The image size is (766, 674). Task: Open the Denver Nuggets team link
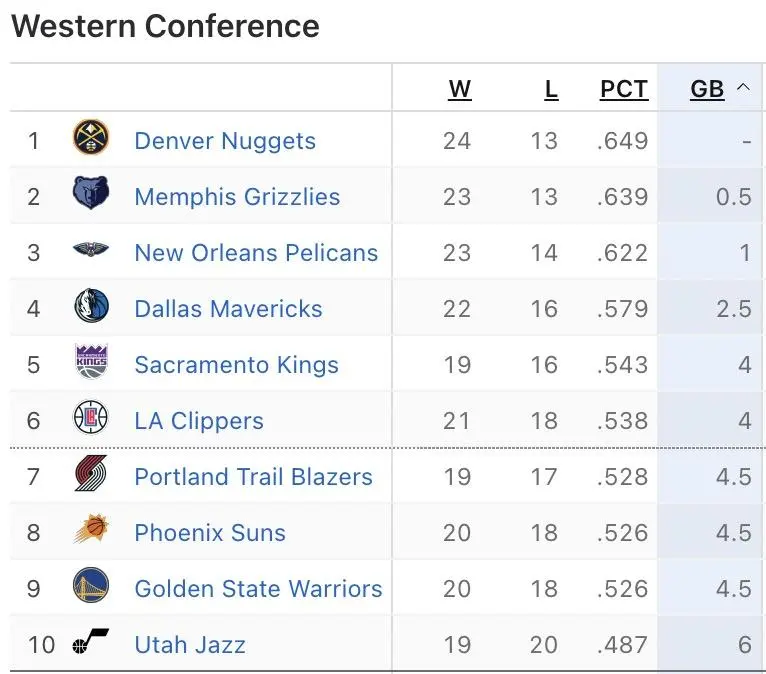(x=225, y=141)
